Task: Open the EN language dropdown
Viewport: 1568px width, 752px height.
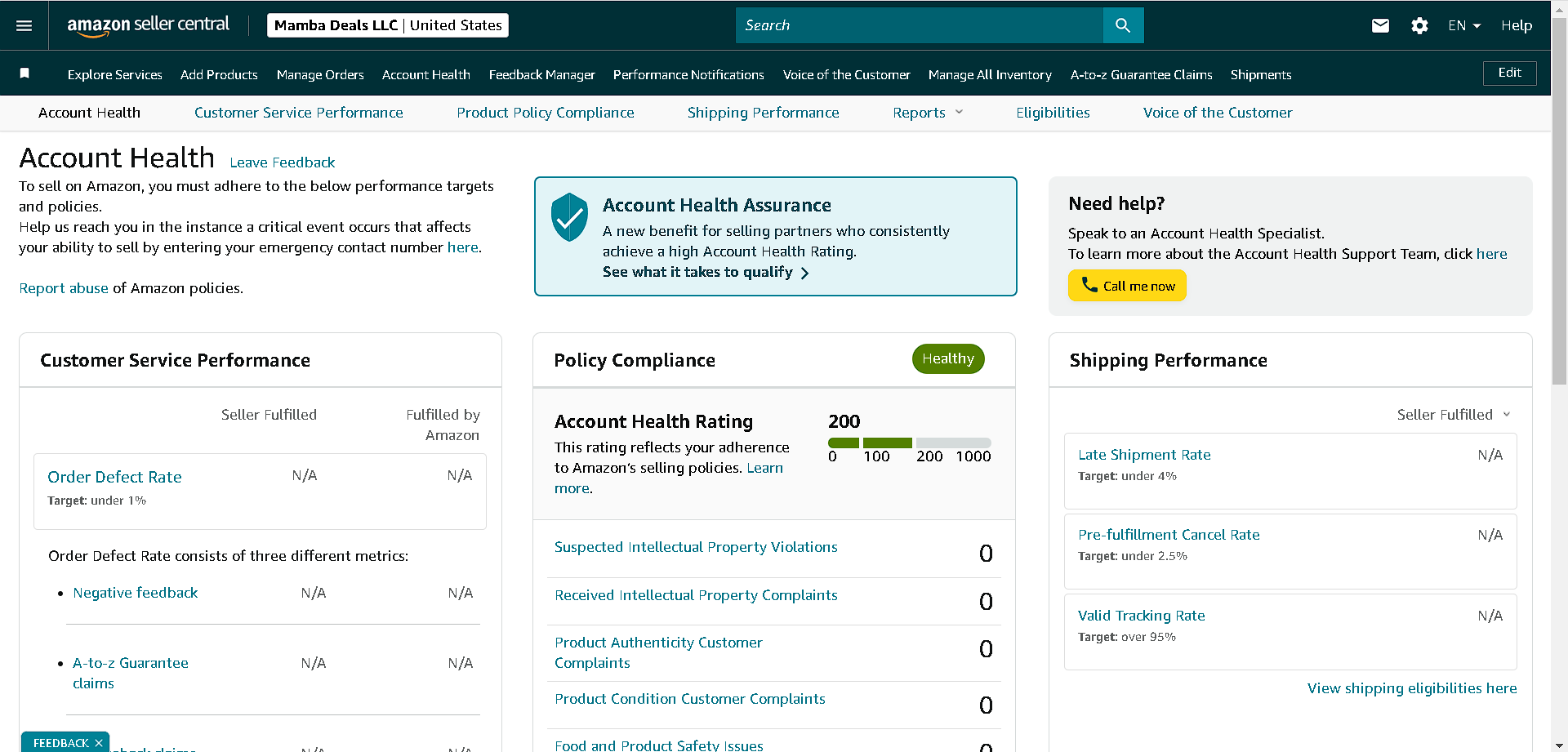Action: point(1464,25)
